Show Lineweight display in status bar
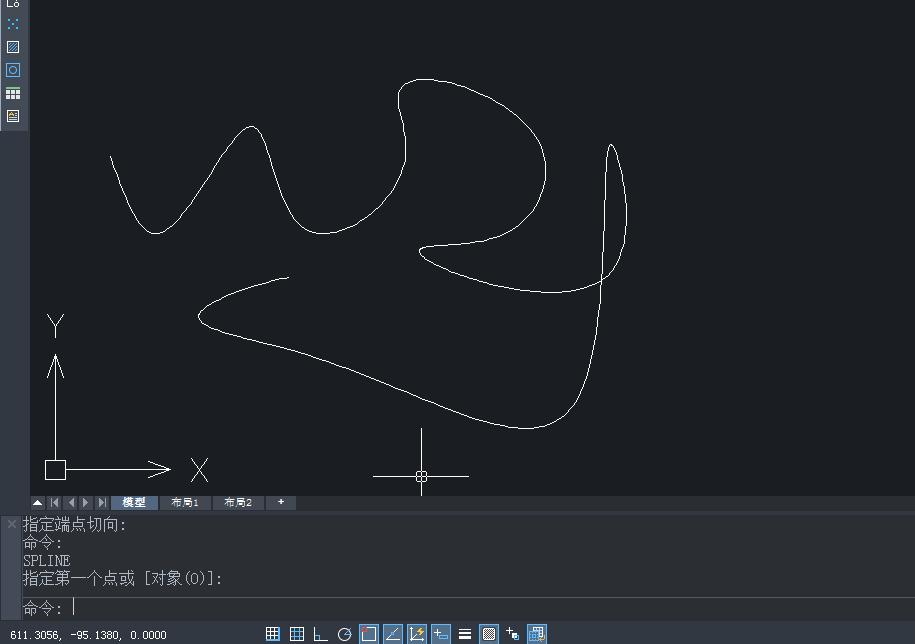Viewport: 915px width, 644px height. click(464, 632)
